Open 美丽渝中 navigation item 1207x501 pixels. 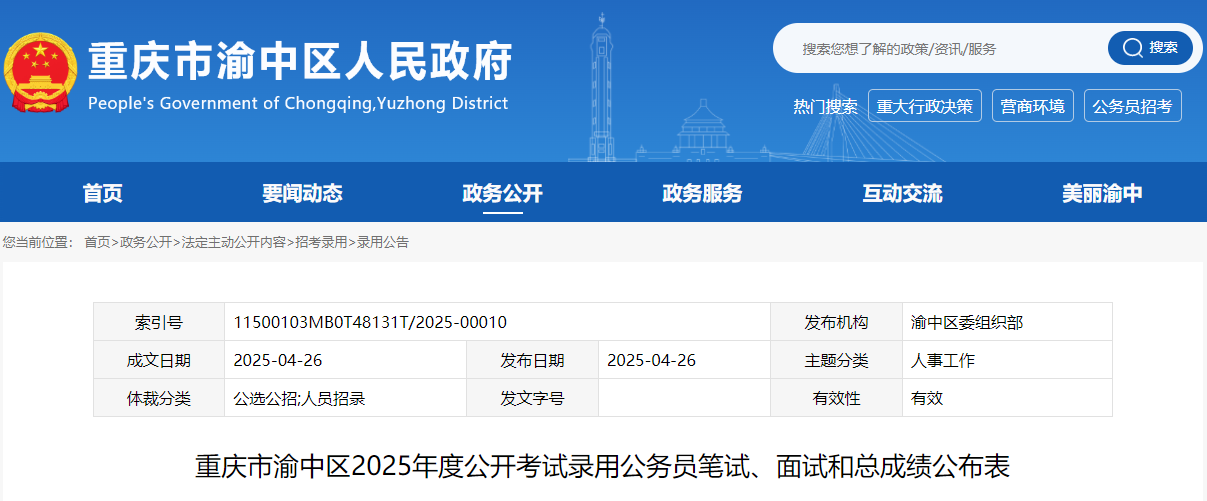[x=1102, y=194]
